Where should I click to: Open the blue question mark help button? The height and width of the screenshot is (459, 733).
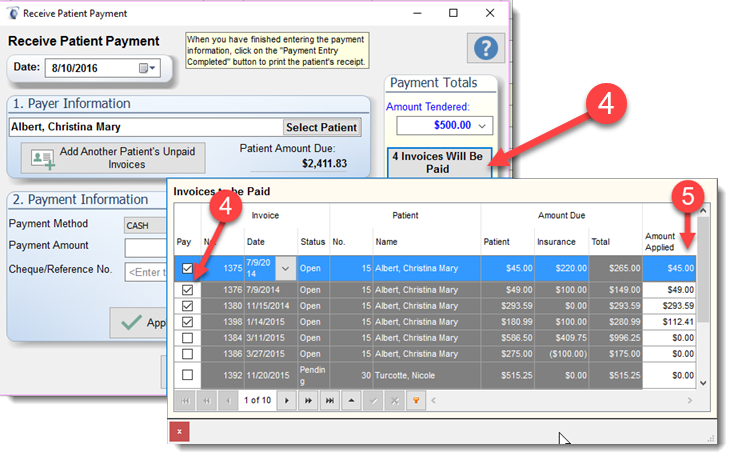(x=486, y=48)
